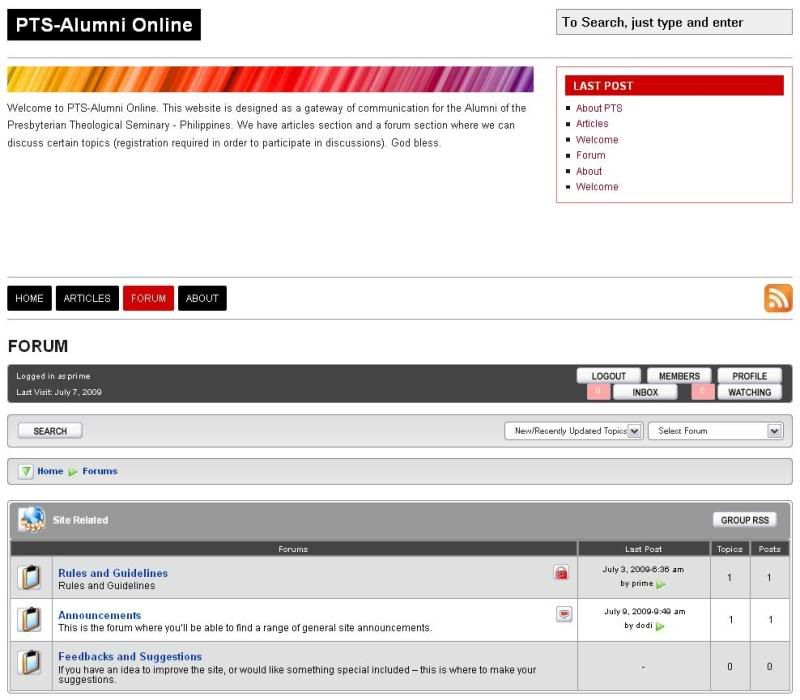Open the About link in Last Post
This screenshot has height=700, width=800.
589,171
